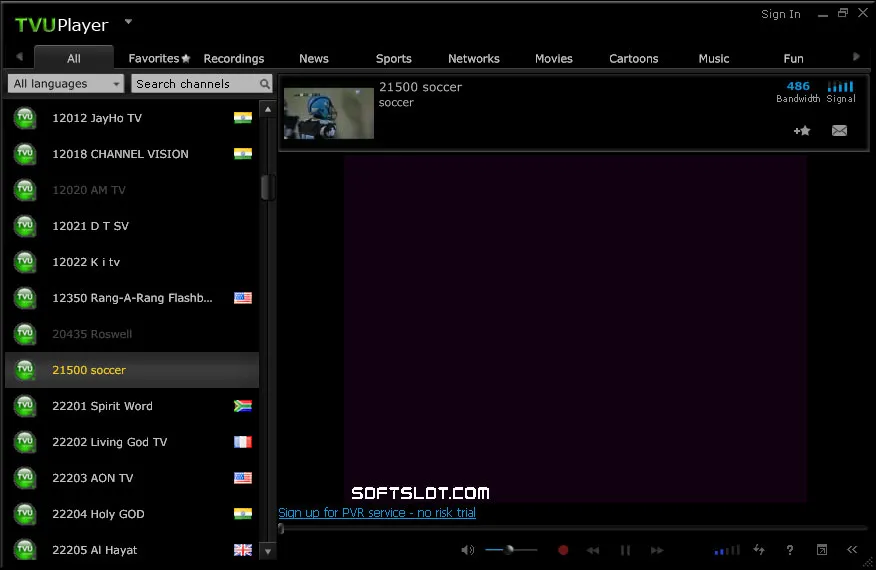Show more category tabs with right arrow
Image resolution: width=876 pixels, height=570 pixels.
click(x=856, y=56)
